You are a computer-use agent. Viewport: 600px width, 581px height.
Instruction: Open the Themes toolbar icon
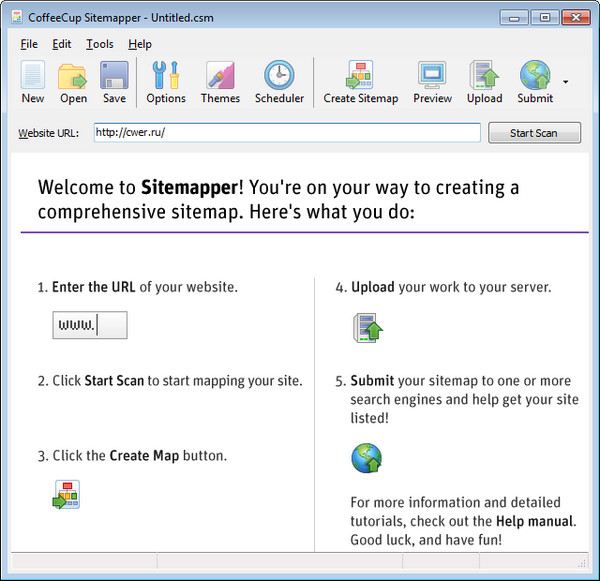point(220,82)
